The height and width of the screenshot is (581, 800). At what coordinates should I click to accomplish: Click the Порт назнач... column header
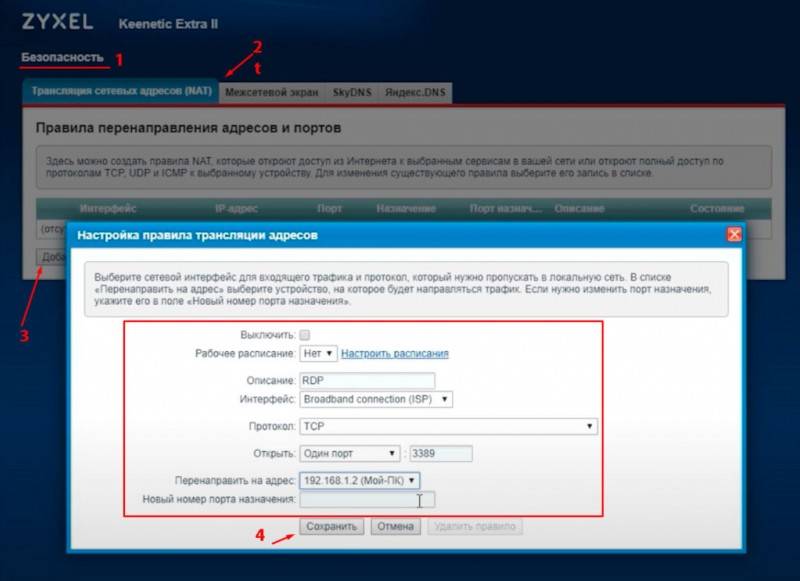505,209
